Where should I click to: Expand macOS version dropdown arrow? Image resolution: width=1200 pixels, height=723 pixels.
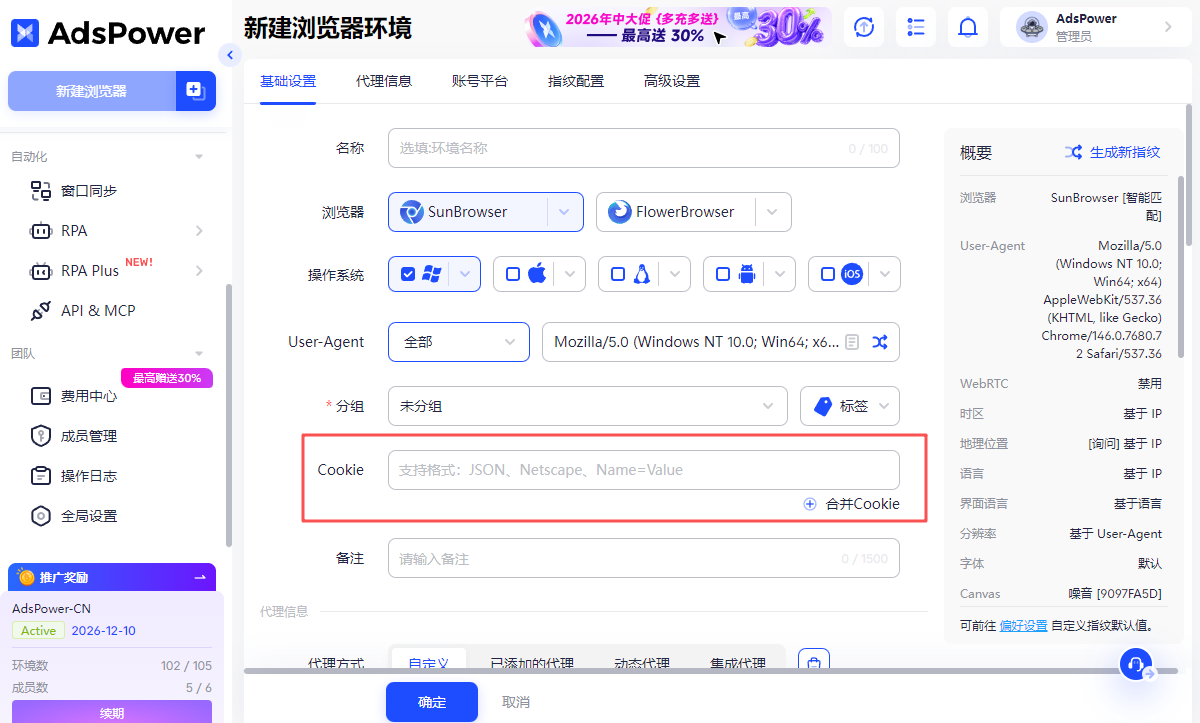(x=570, y=274)
